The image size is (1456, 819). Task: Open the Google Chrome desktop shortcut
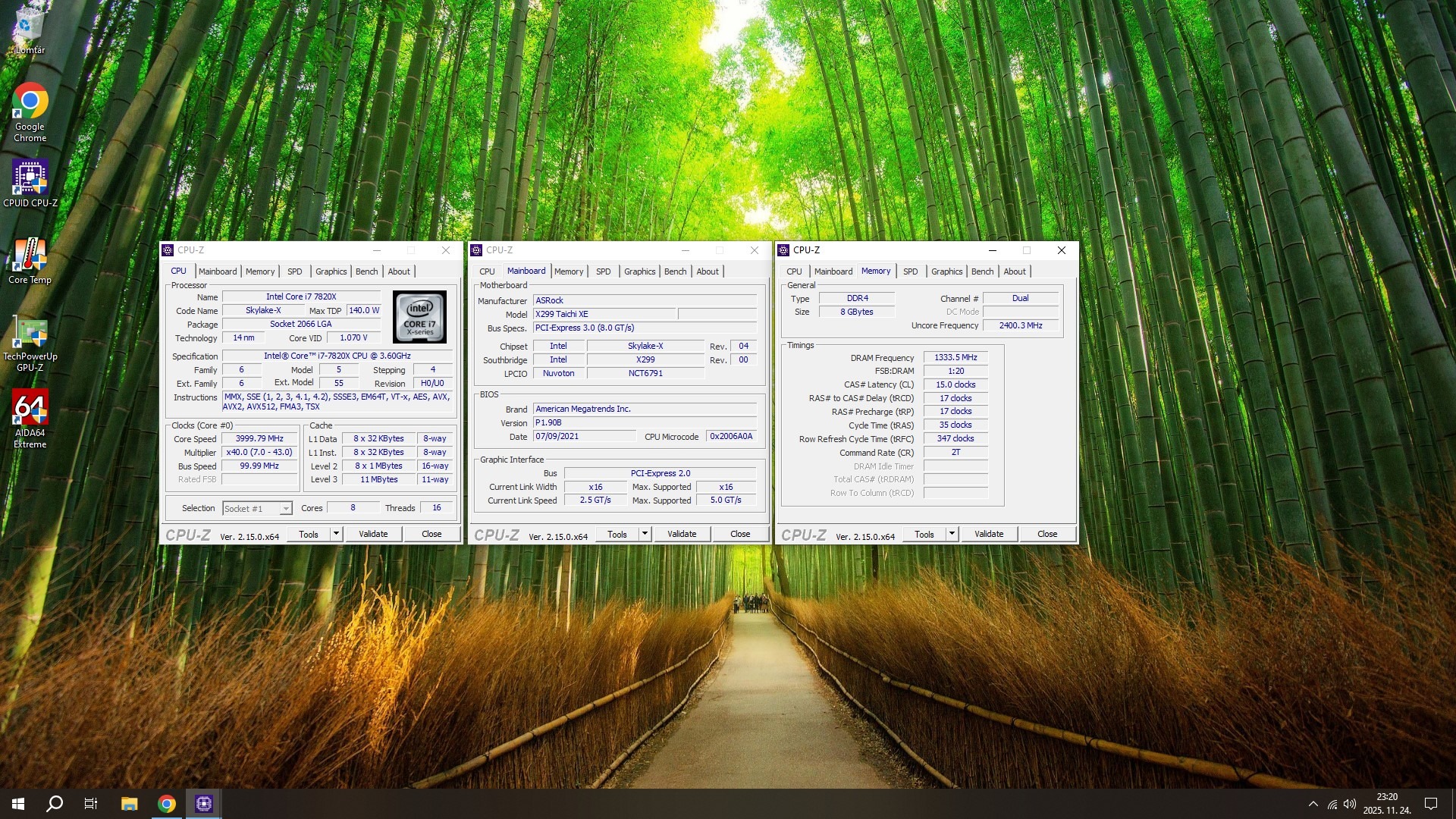tap(30, 102)
